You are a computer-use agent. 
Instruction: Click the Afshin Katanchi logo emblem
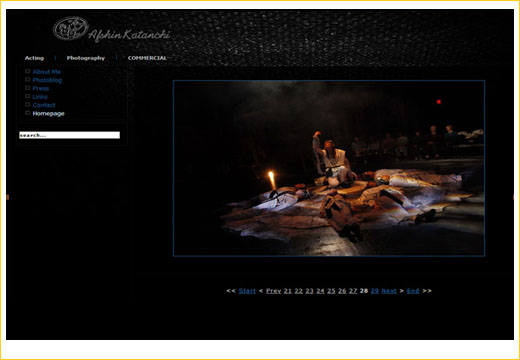[71, 28]
